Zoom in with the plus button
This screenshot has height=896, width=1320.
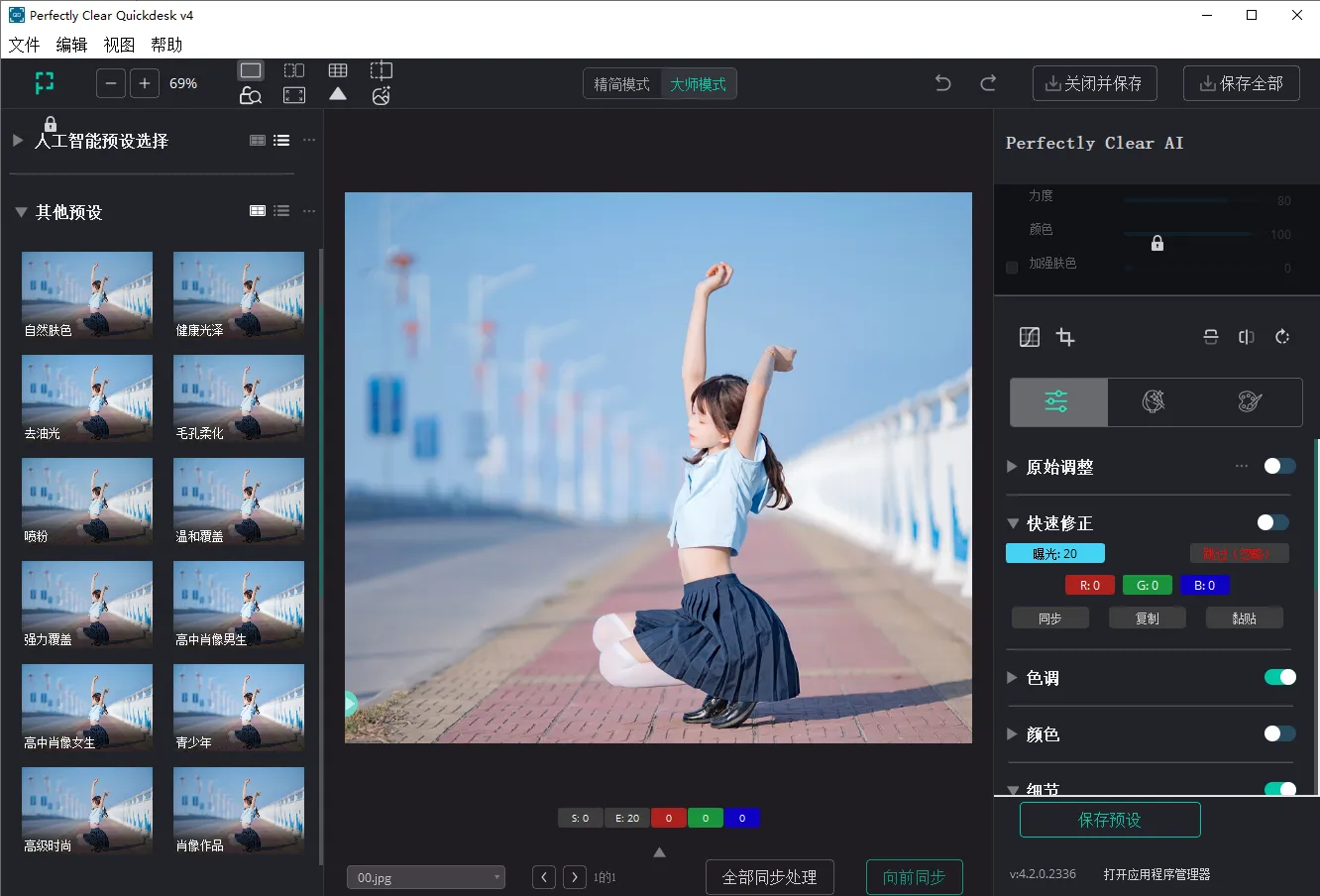145,83
